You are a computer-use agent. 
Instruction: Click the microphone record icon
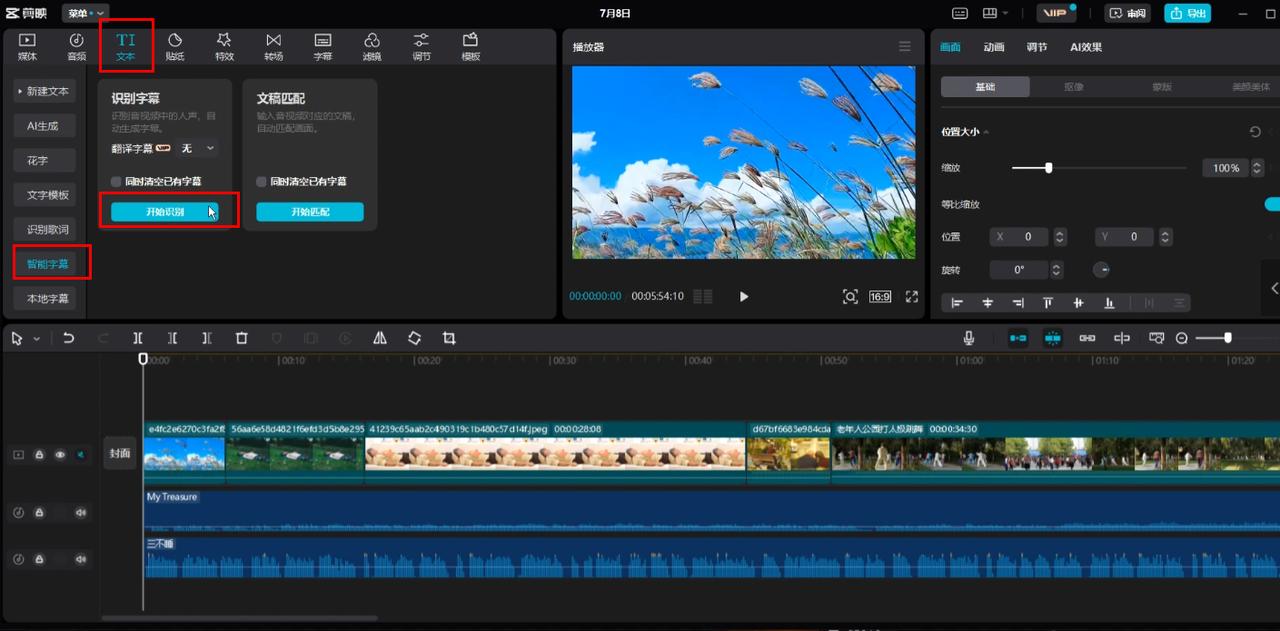[969, 339]
